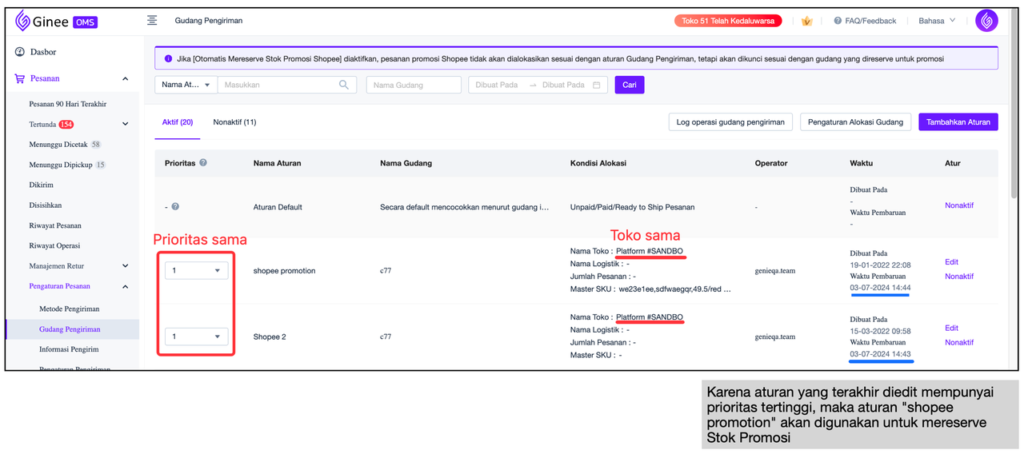Image resolution: width=1024 pixels, height=454 pixels.
Task: Open the priority dropdown for Shopee 2
Action: tap(197, 336)
